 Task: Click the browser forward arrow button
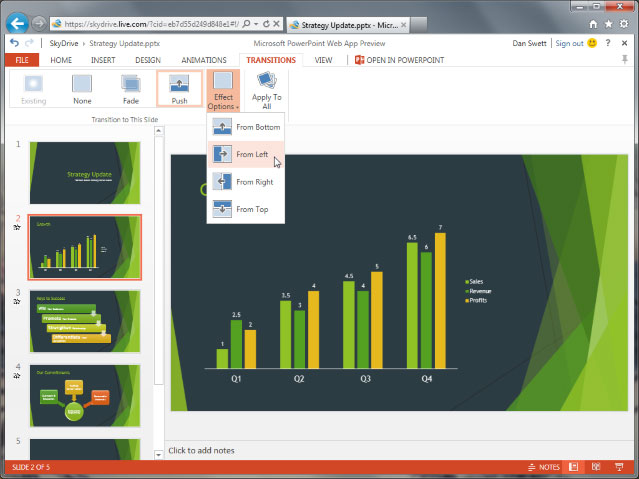pos(39,24)
